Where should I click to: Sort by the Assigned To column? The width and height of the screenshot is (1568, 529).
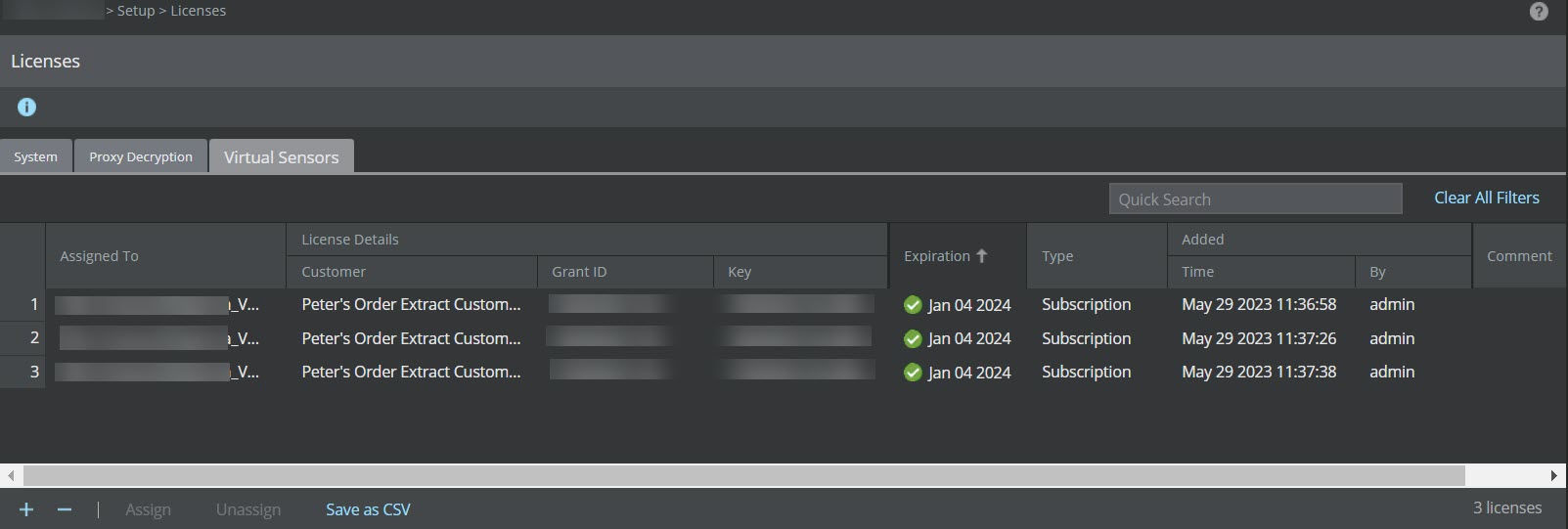[165, 255]
